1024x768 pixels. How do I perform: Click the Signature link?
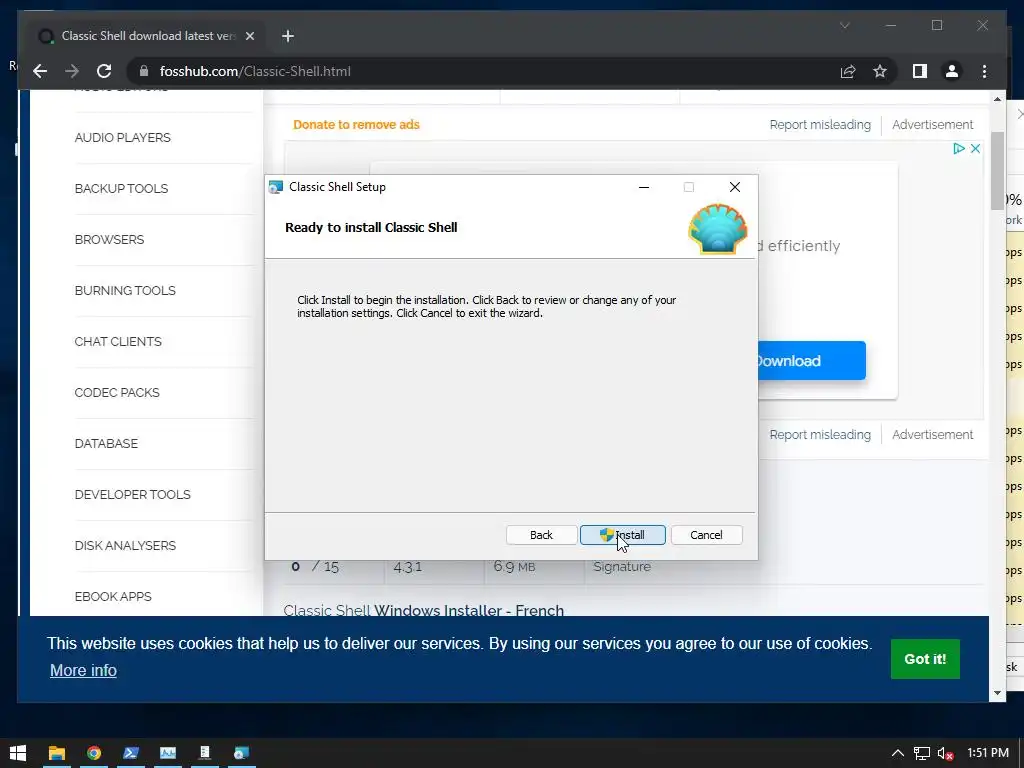coord(622,567)
